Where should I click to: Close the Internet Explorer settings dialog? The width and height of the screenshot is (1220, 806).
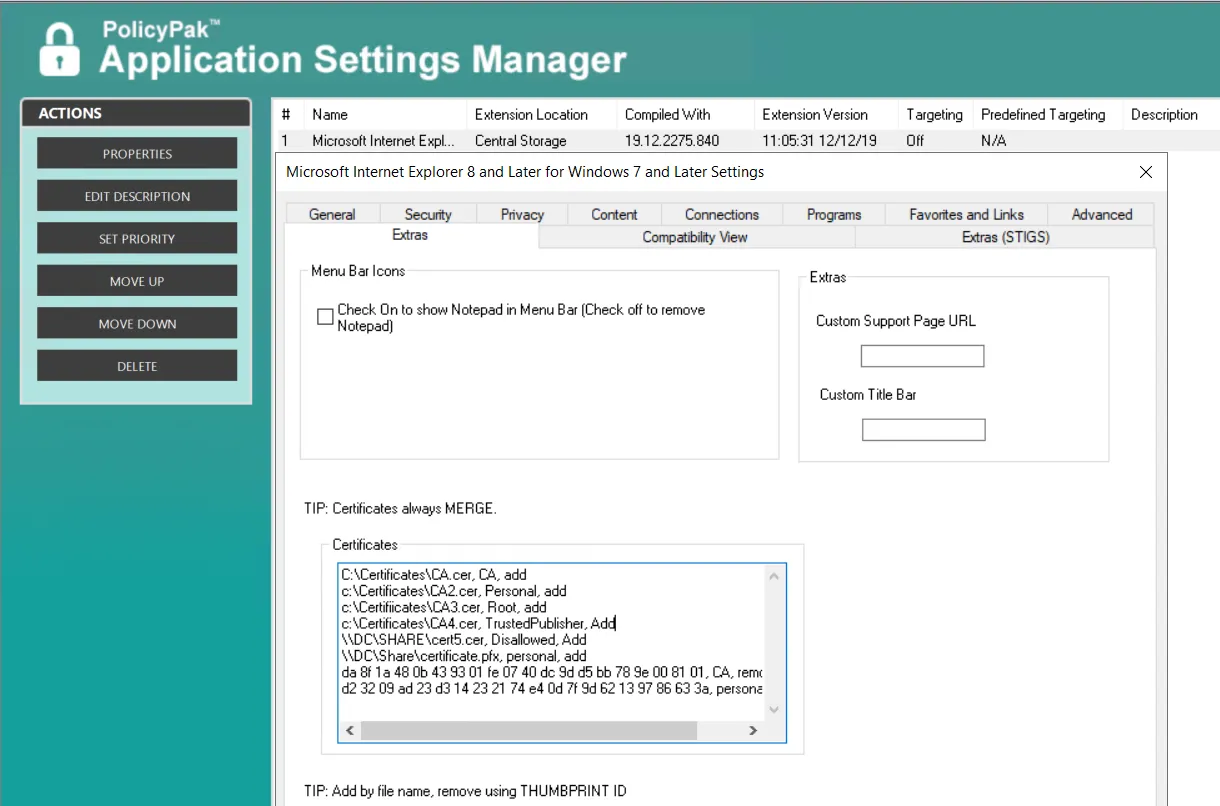click(x=1146, y=172)
